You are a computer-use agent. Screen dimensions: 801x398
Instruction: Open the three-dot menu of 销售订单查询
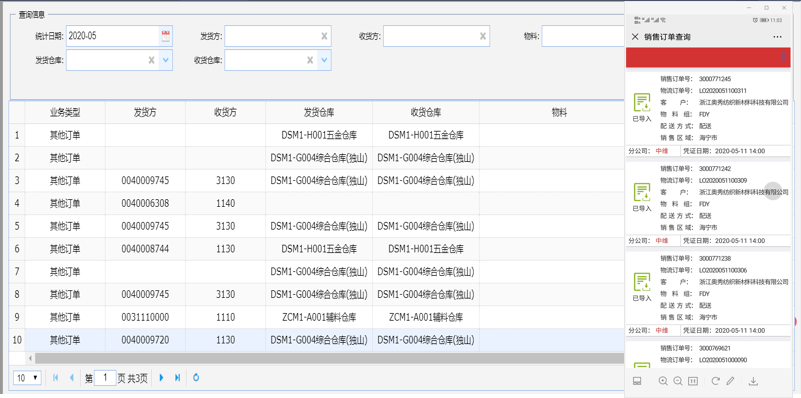(x=777, y=37)
